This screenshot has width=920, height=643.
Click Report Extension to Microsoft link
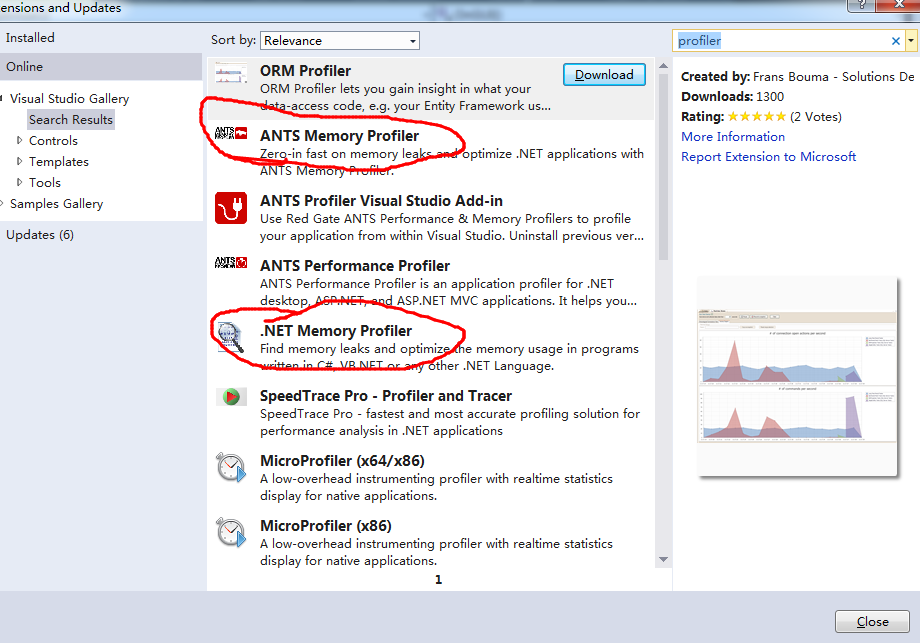(768, 157)
